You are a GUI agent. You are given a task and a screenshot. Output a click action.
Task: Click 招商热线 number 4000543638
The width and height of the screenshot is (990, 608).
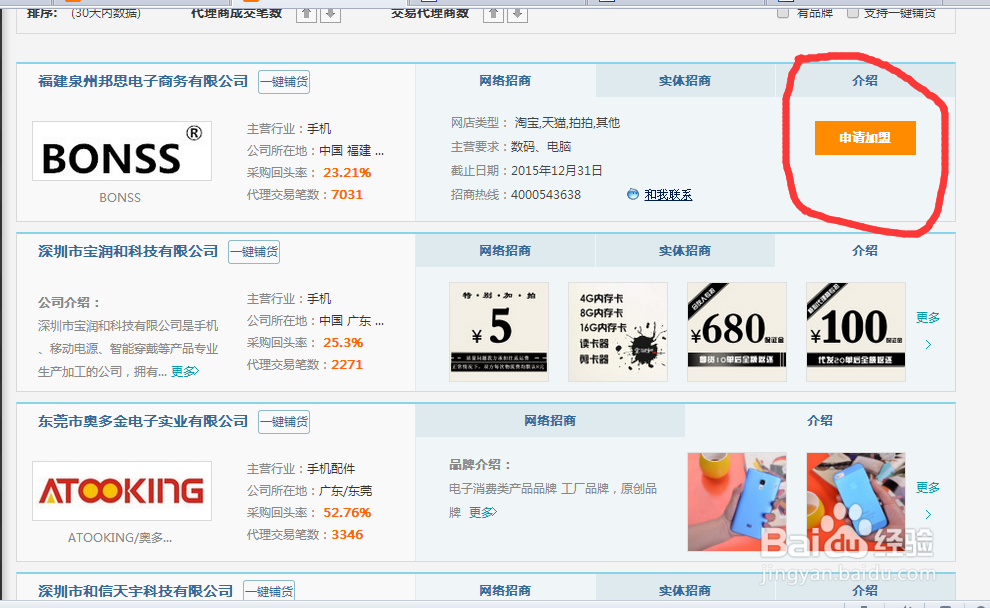pos(546,194)
